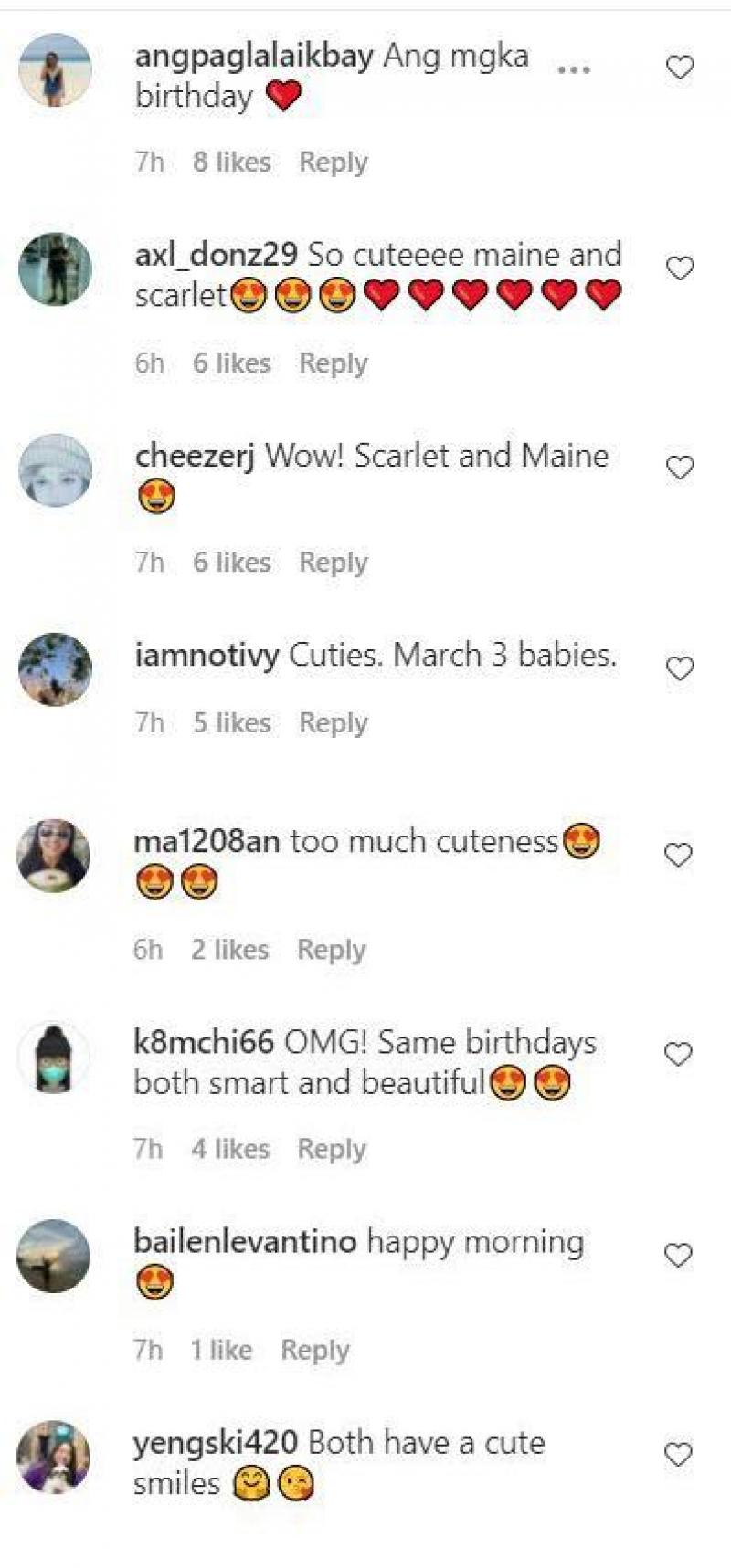Open the three-dot options on angpaglalaikbay's comment
The image size is (731, 1568).
tap(573, 69)
